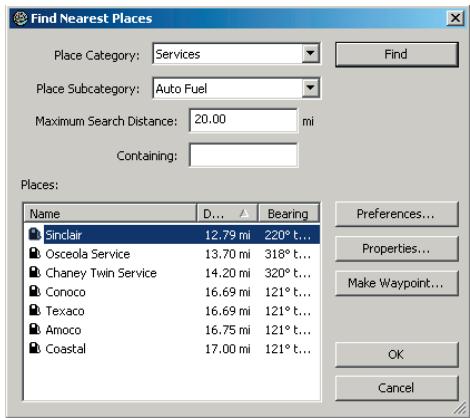The height and width of the screenshot is (418, 470).
Task: Select the Conoco entry
Action: click(172, 292)
